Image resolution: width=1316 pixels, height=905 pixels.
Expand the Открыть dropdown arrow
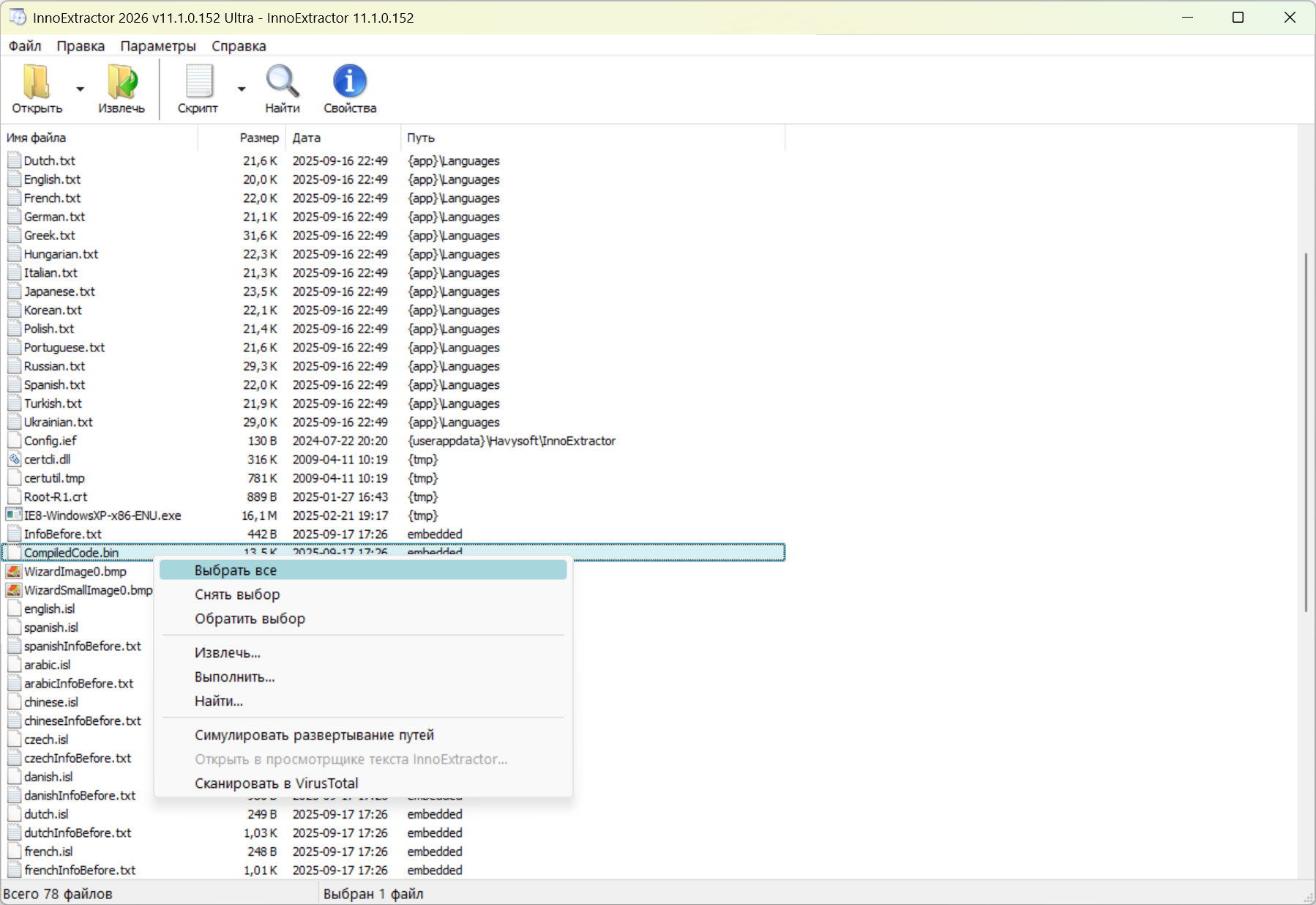tap(81, 89)
